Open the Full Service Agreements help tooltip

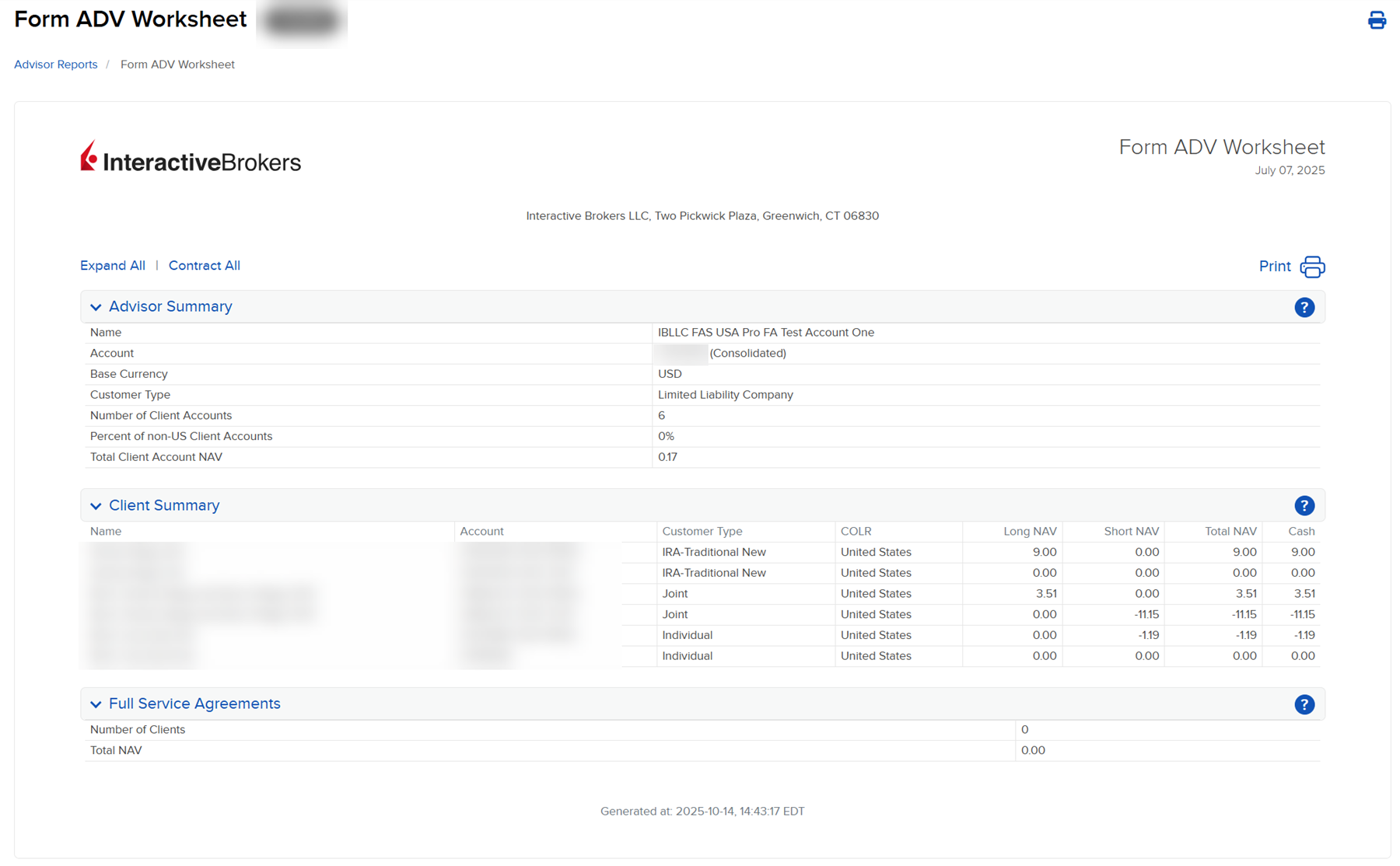click(x=1304, y=704)
